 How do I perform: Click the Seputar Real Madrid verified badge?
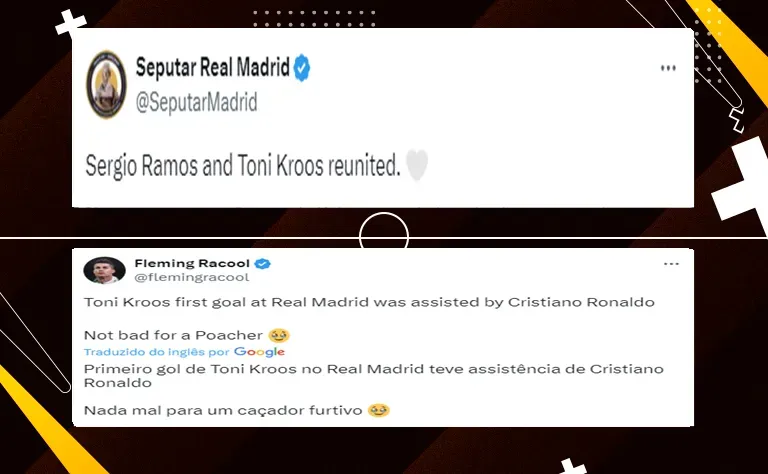(x=302, y=68)
